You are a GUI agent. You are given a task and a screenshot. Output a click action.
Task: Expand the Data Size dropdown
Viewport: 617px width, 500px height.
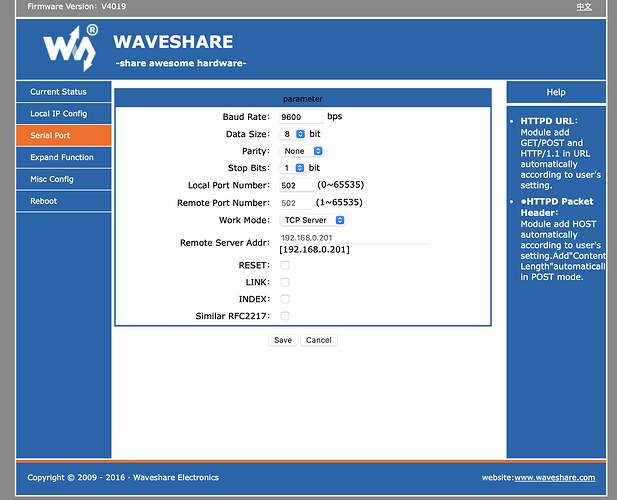click(x=293, y=134)
